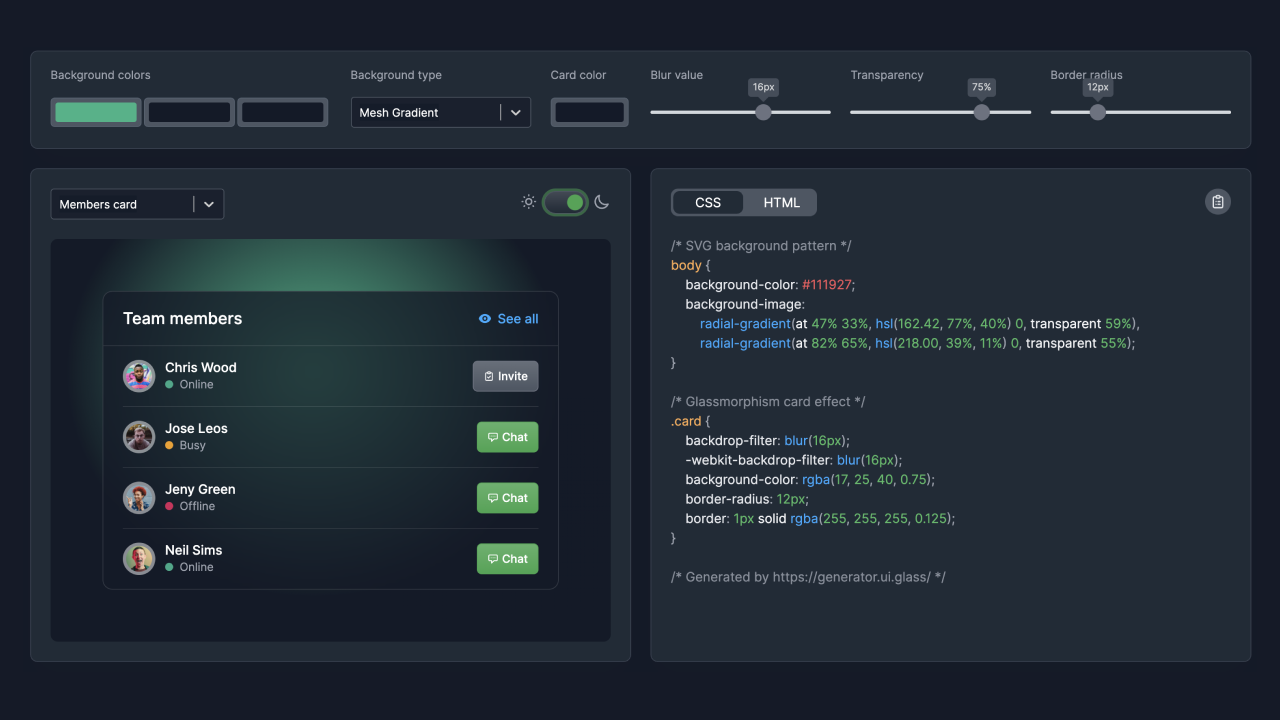The image size is (1280, 720).
Task: Click the chat bubble icon beside Neil Sims
Action: pos(493,559)
